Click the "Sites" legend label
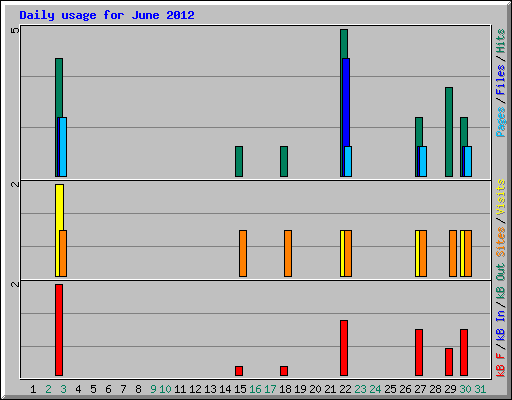Image resolution: width=512 pixels, height=400 pixels. (x=501, y=242)
